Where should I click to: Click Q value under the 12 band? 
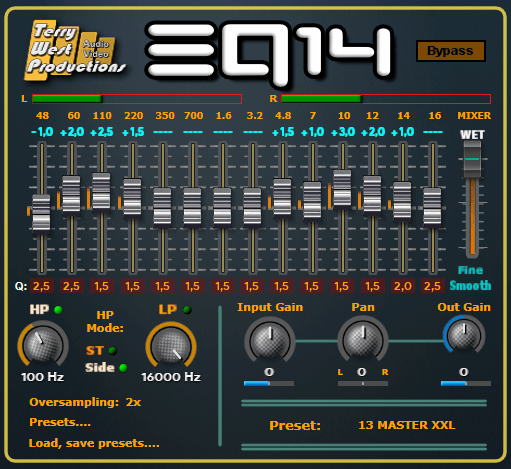[x=373, y=286]
